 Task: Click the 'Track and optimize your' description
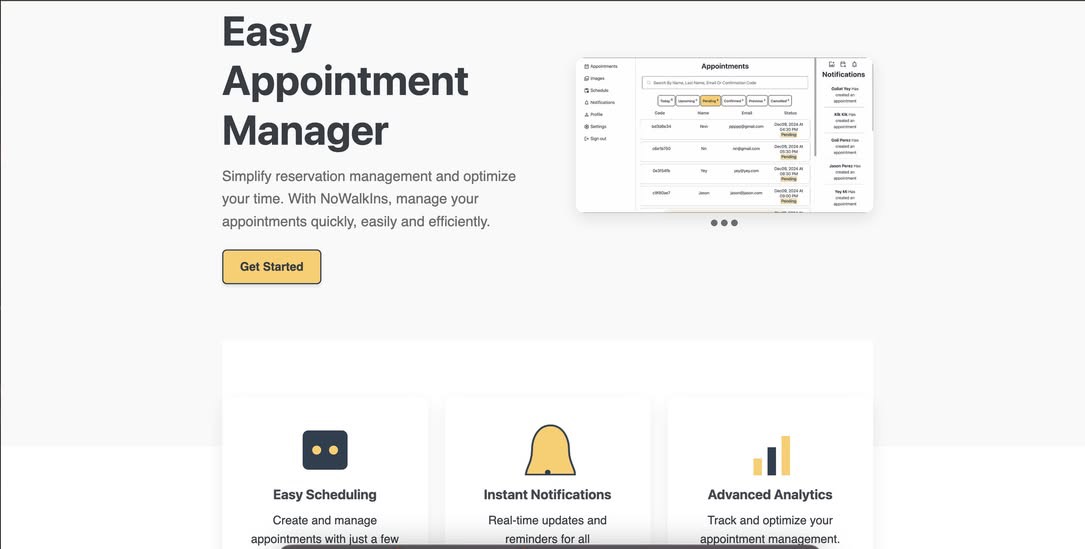click(769, 530)
